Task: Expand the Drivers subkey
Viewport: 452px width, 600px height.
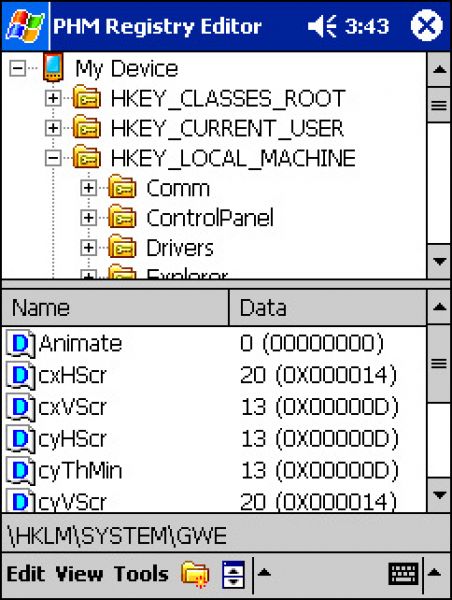Action: point(88,248)
